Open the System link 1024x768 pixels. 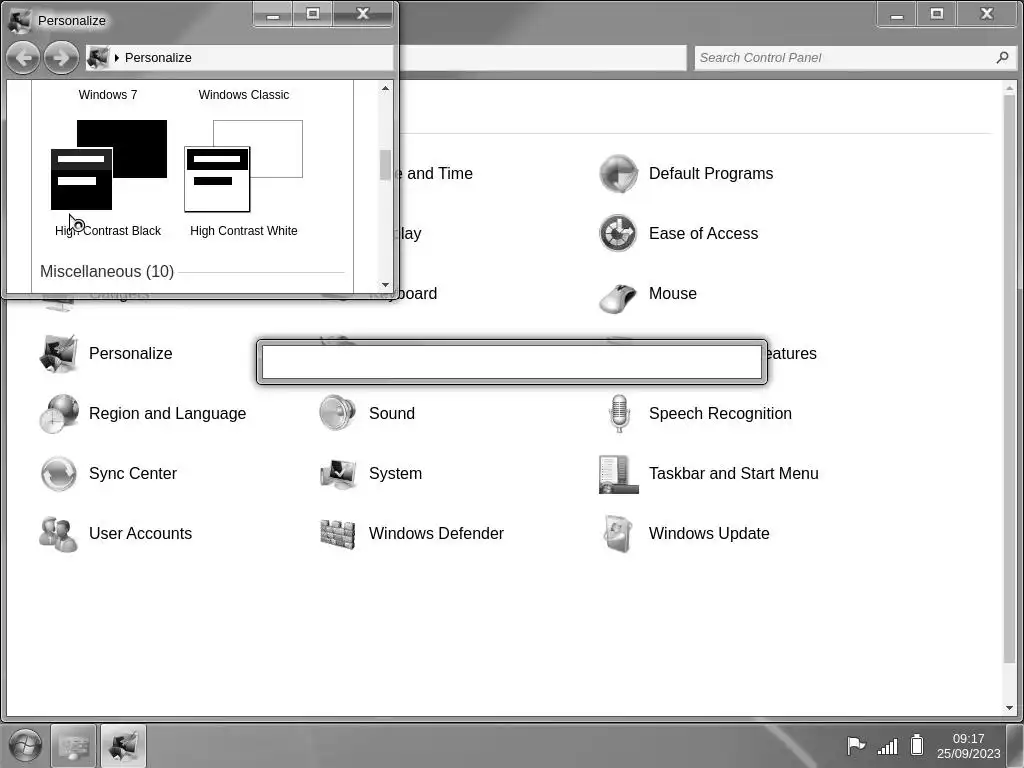pyautogui.click(x=395, y=473)
